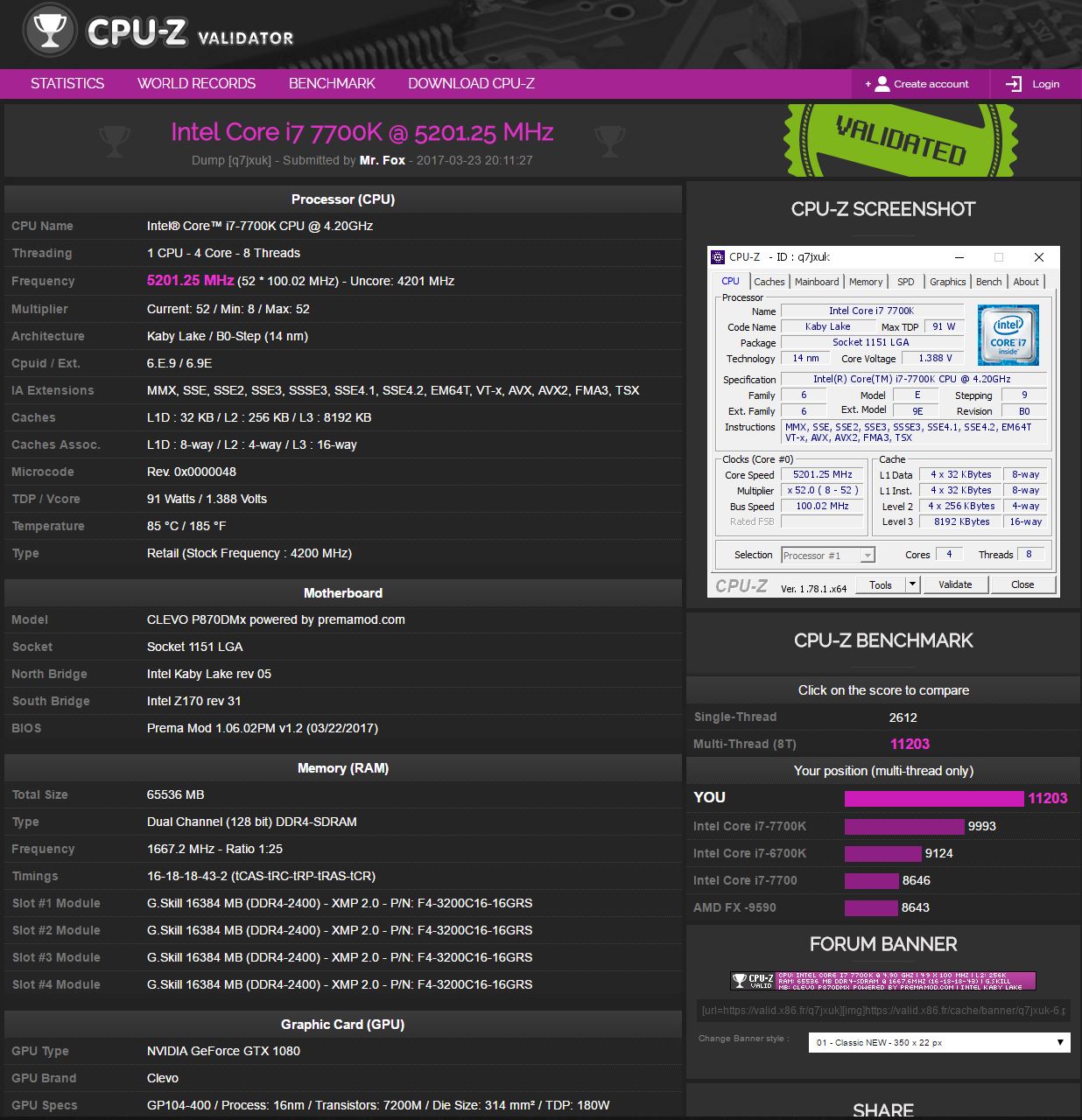Select the Graphics tab in CPU-Z screenshot
The image size is (1082, 1120).
coord(948,282)
